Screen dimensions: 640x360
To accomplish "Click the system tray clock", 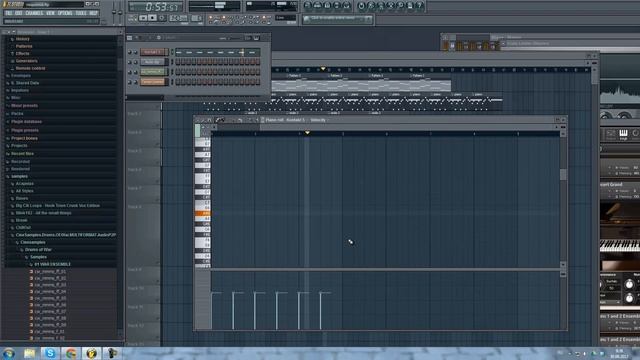I will point(619,353).
